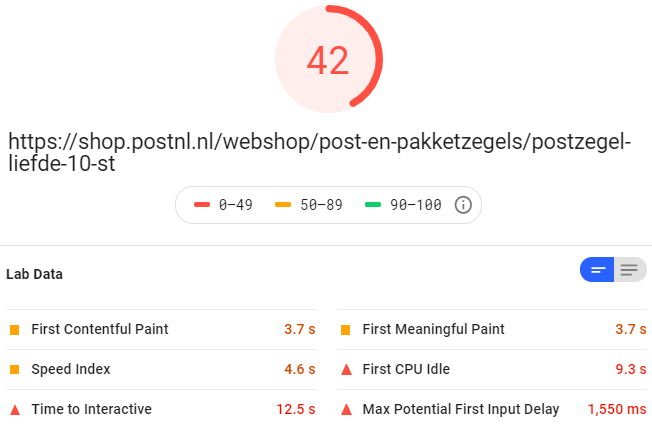Click the score info icon beside 90–100

point(463,205)
